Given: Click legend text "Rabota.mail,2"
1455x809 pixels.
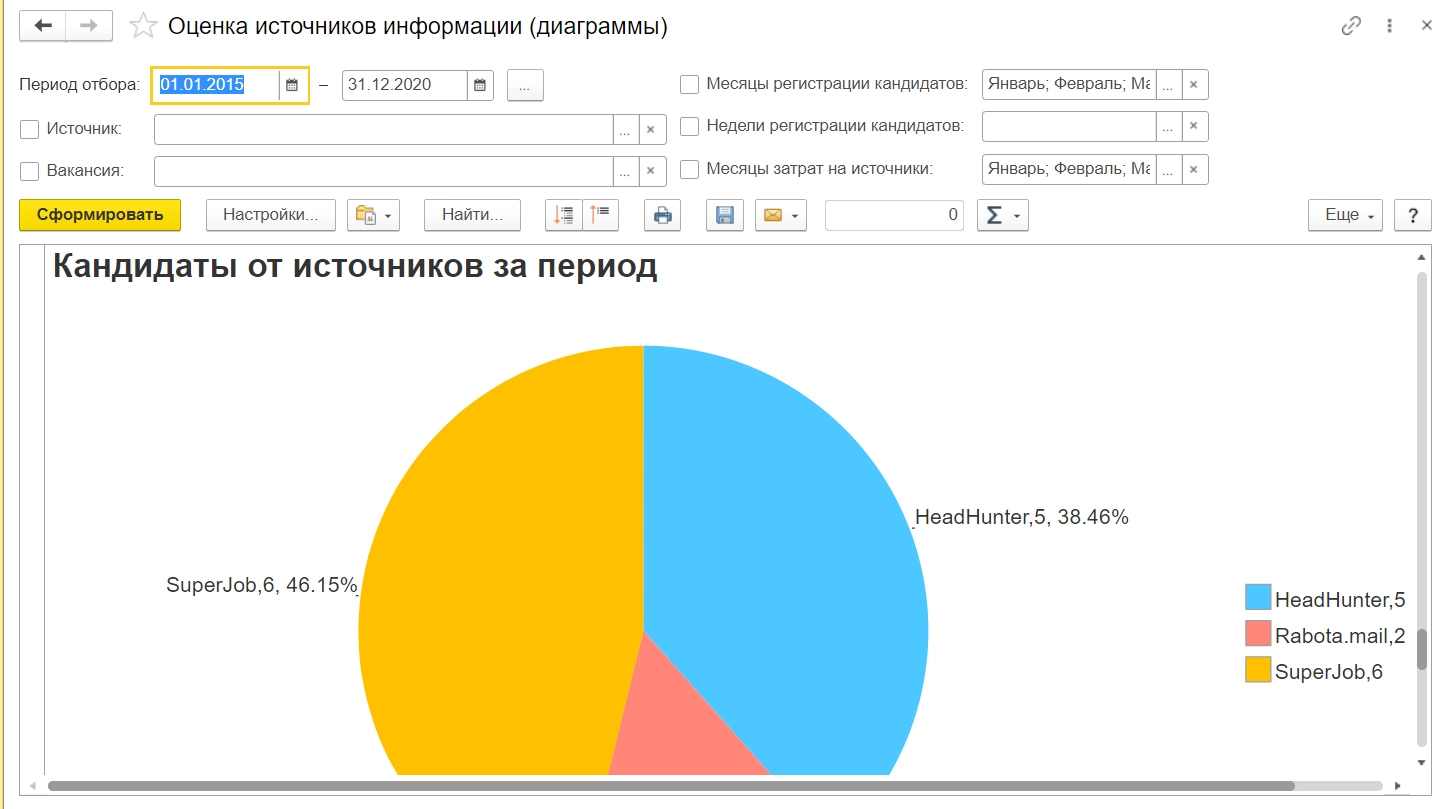Looking at the screenshot, I should 1340,635.
